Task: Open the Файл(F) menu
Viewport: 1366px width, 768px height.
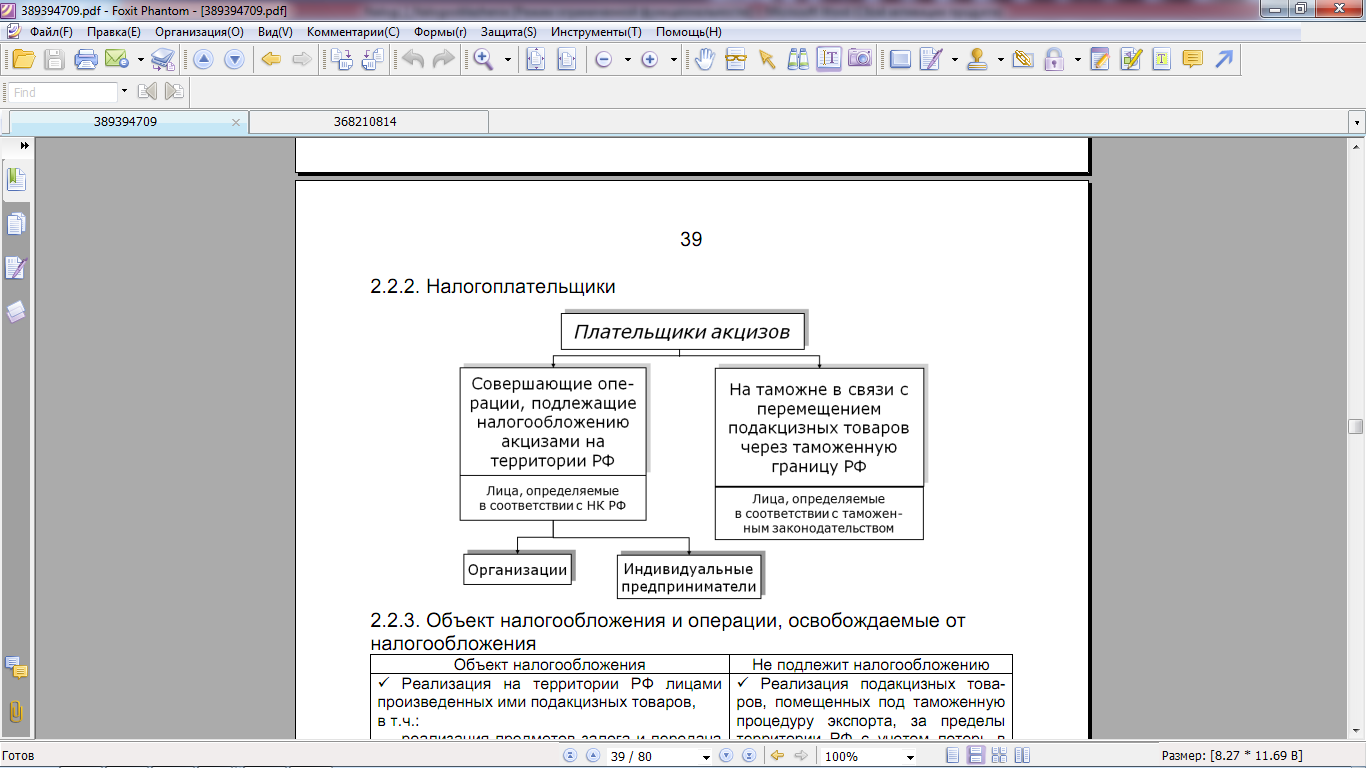Action: [51, 32]
